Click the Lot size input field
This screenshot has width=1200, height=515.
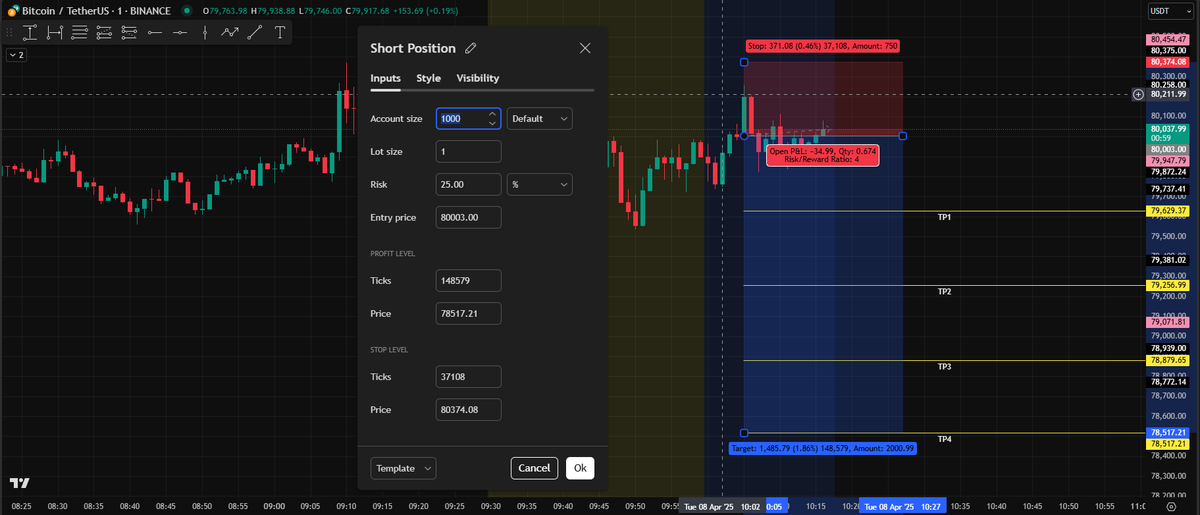(468, 152)
